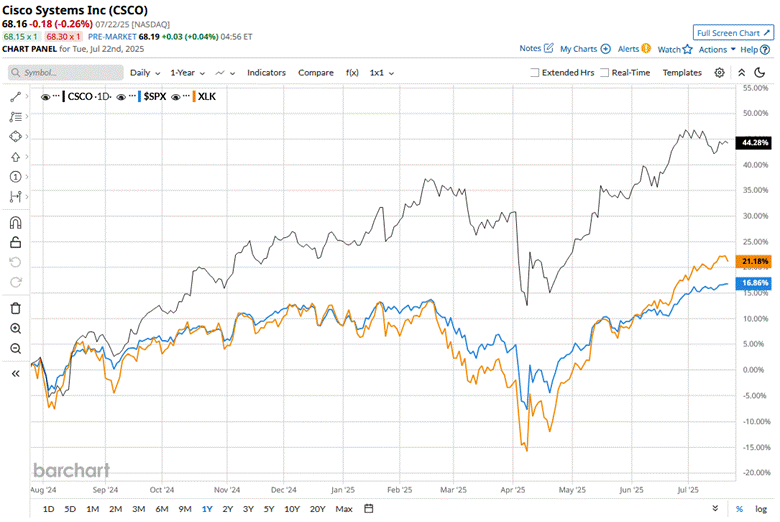780x522 pixels.
Task: Open the 1-Year period dropdown
Action: (188, 73)
